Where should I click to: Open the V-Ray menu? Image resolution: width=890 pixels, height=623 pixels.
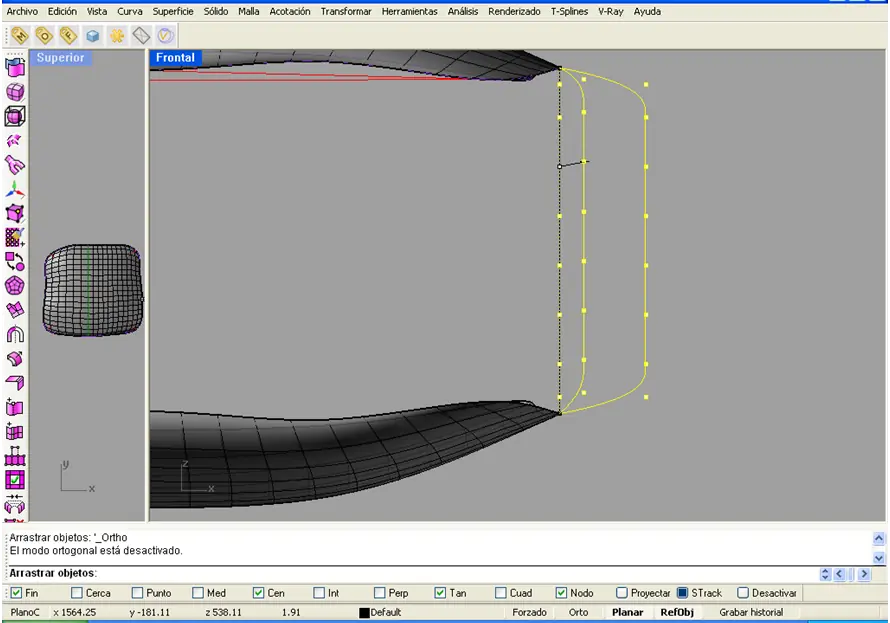tap(611, 11)
